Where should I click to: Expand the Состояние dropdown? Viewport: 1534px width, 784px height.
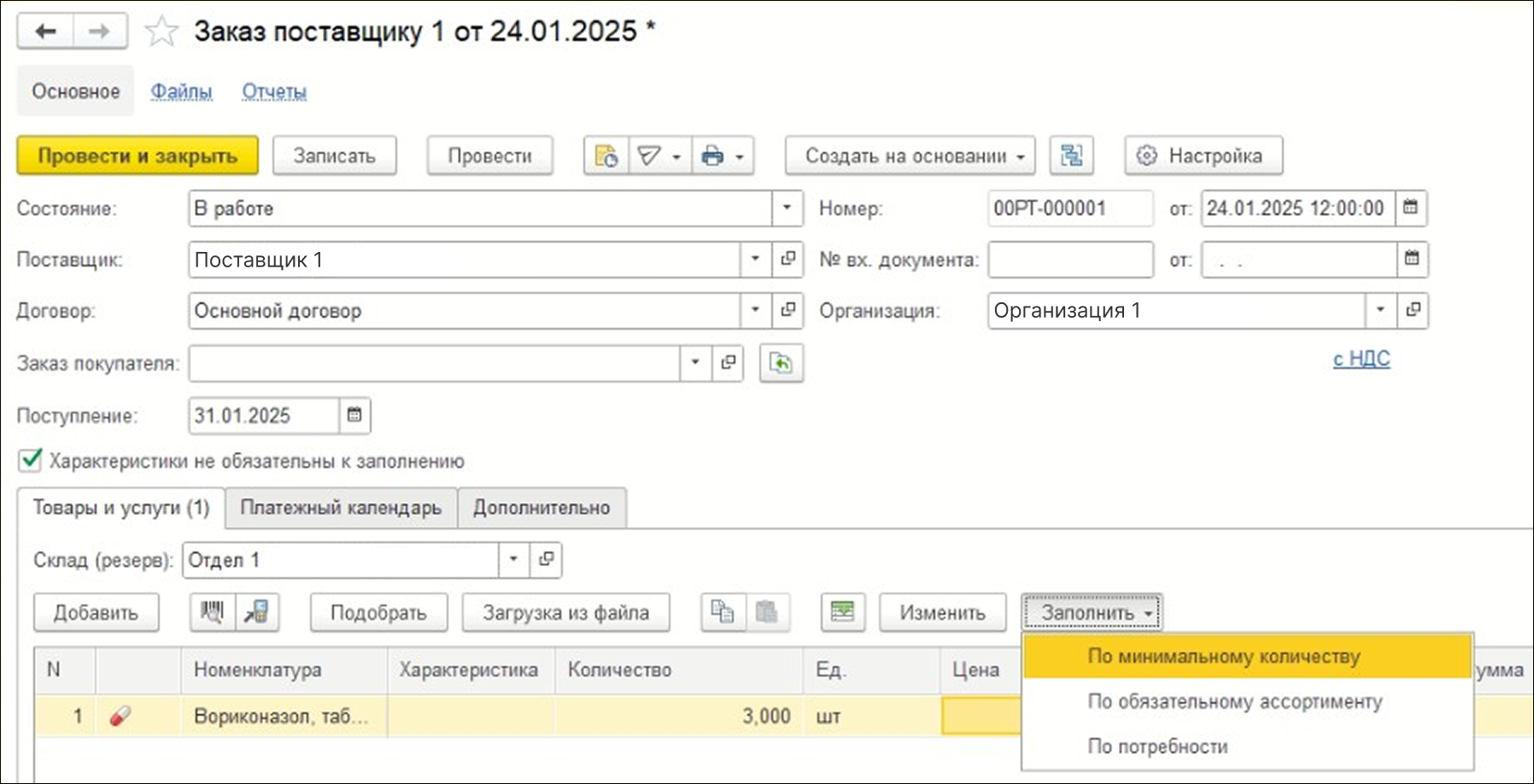pos(787,208)
